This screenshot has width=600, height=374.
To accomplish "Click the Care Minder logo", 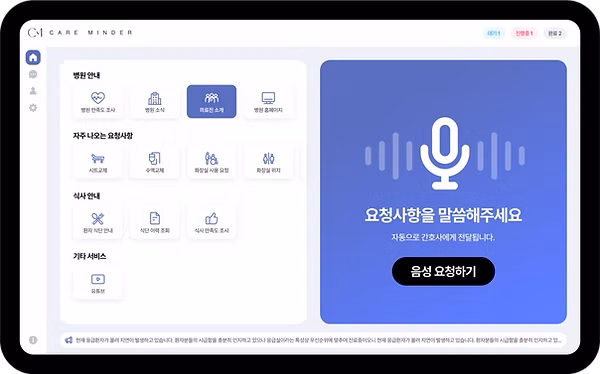I will 80,33.
